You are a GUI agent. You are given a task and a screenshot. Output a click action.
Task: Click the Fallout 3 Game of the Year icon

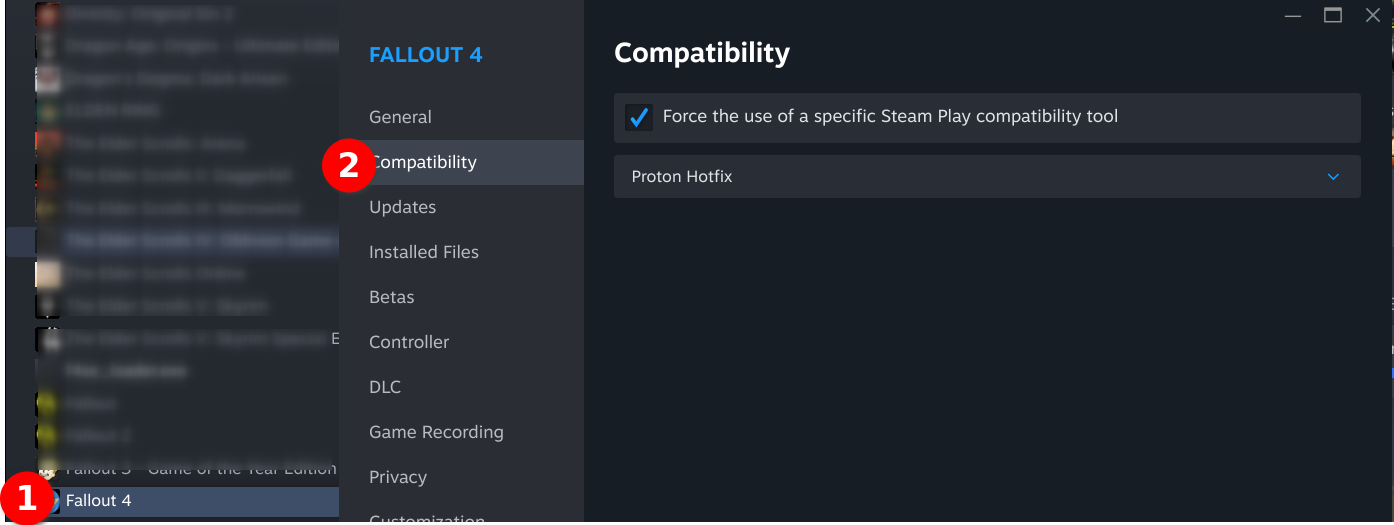pos(49,468)
